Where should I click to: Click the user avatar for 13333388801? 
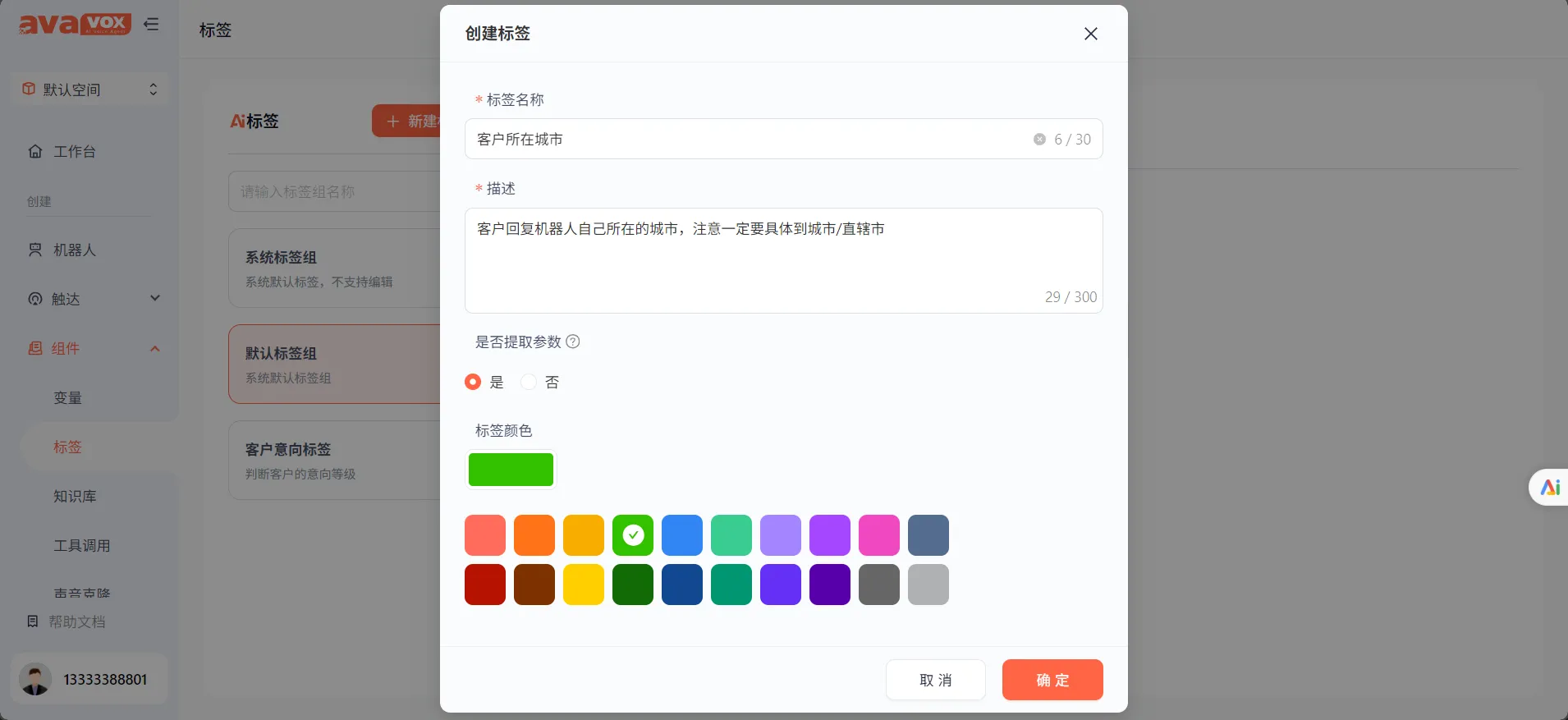35,680
